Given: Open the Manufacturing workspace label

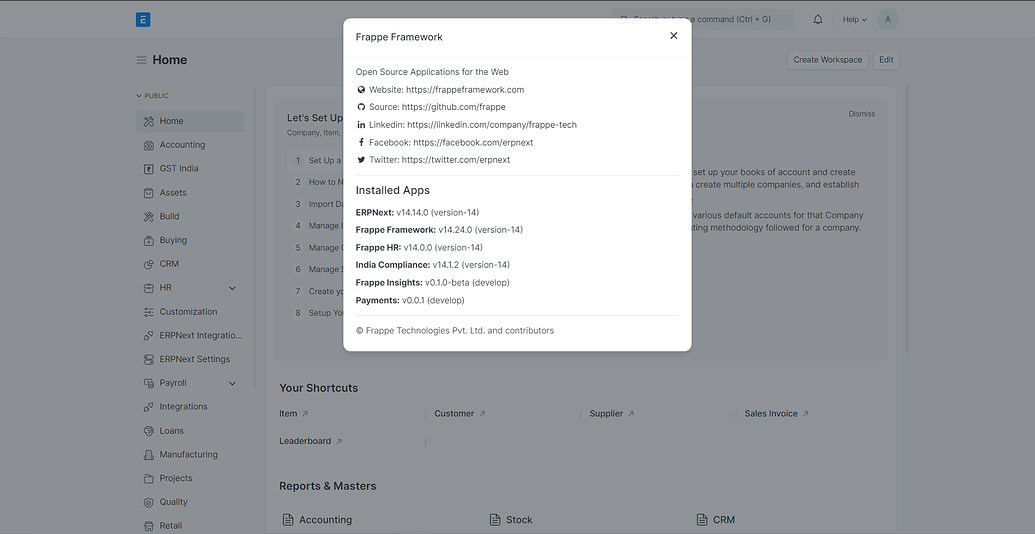Looking at the screenshot, I should [188, 454].
